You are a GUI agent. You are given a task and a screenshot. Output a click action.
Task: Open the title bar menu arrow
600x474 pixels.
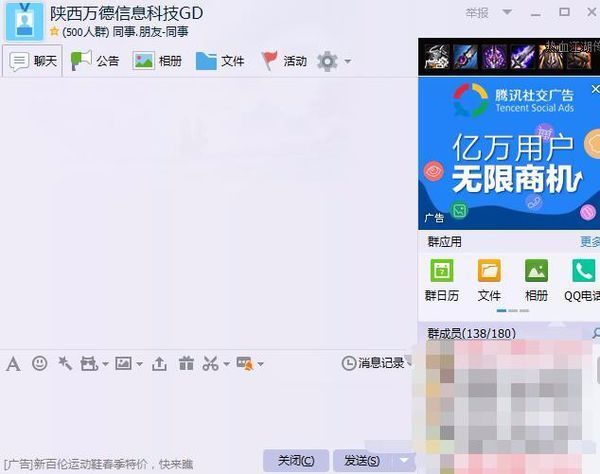click(507, 13)
